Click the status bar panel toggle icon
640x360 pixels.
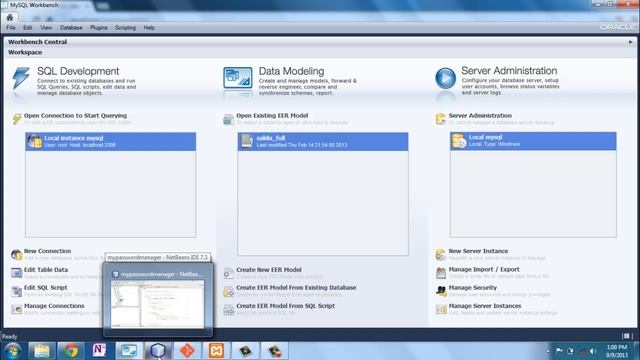point(627,336)
